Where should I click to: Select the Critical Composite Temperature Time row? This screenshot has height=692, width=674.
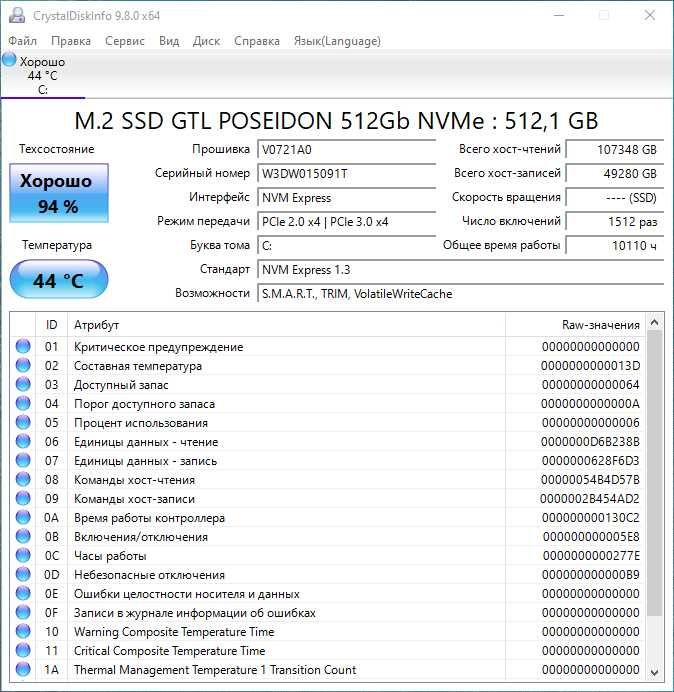coord(328,650)
